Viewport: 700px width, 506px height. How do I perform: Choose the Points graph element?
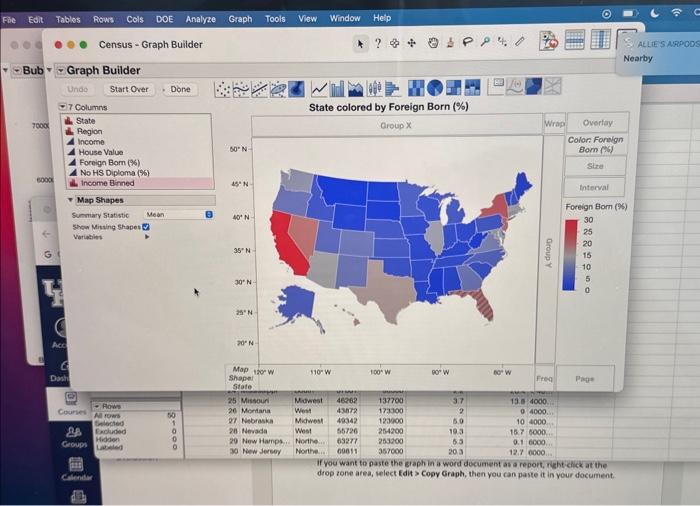tap(222, 89)
